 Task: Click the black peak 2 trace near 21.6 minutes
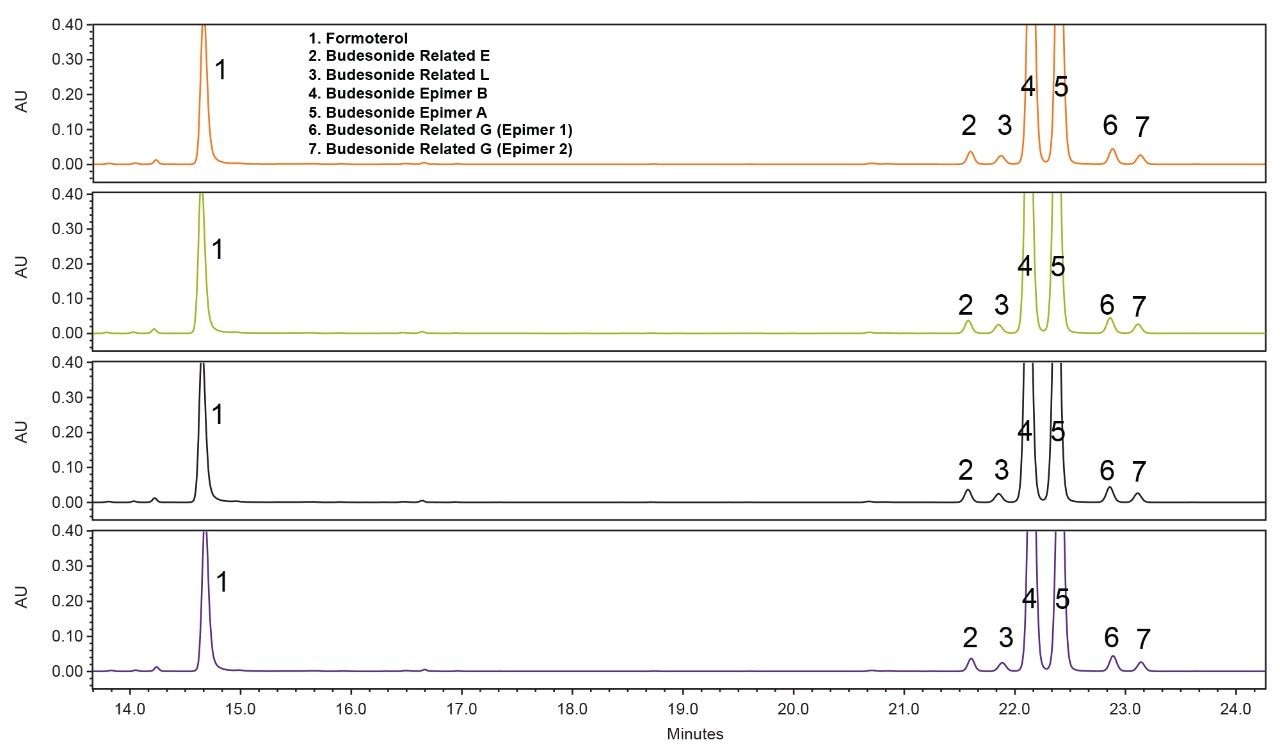click(x=967, y=494)
